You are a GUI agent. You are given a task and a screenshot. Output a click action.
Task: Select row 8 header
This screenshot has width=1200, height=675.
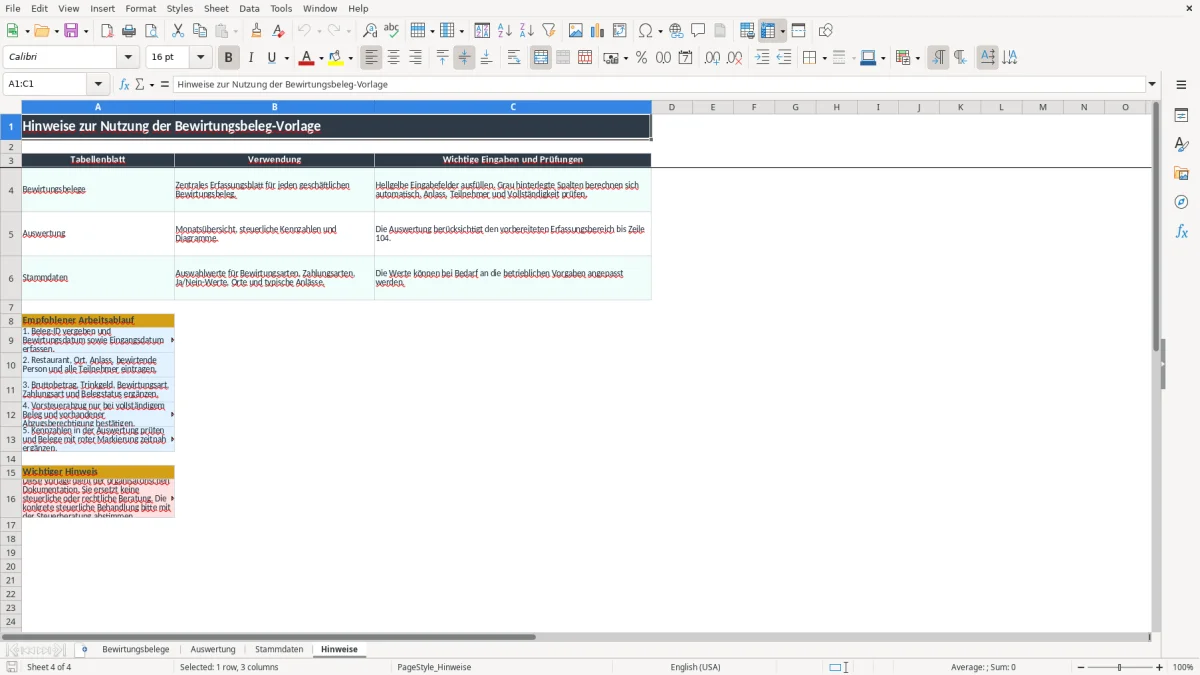[11, 320]
